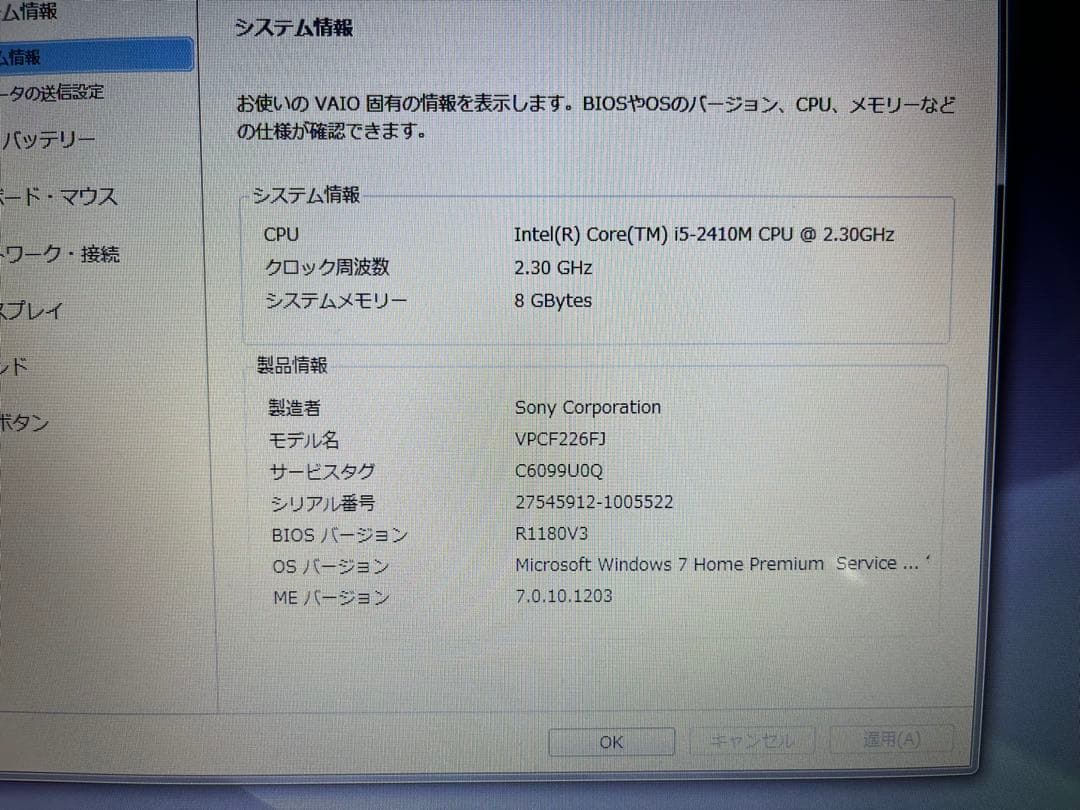Screen dimensions: 1080x810
Task: Select the BIOS version R1180V3
Action: [552, 534]
